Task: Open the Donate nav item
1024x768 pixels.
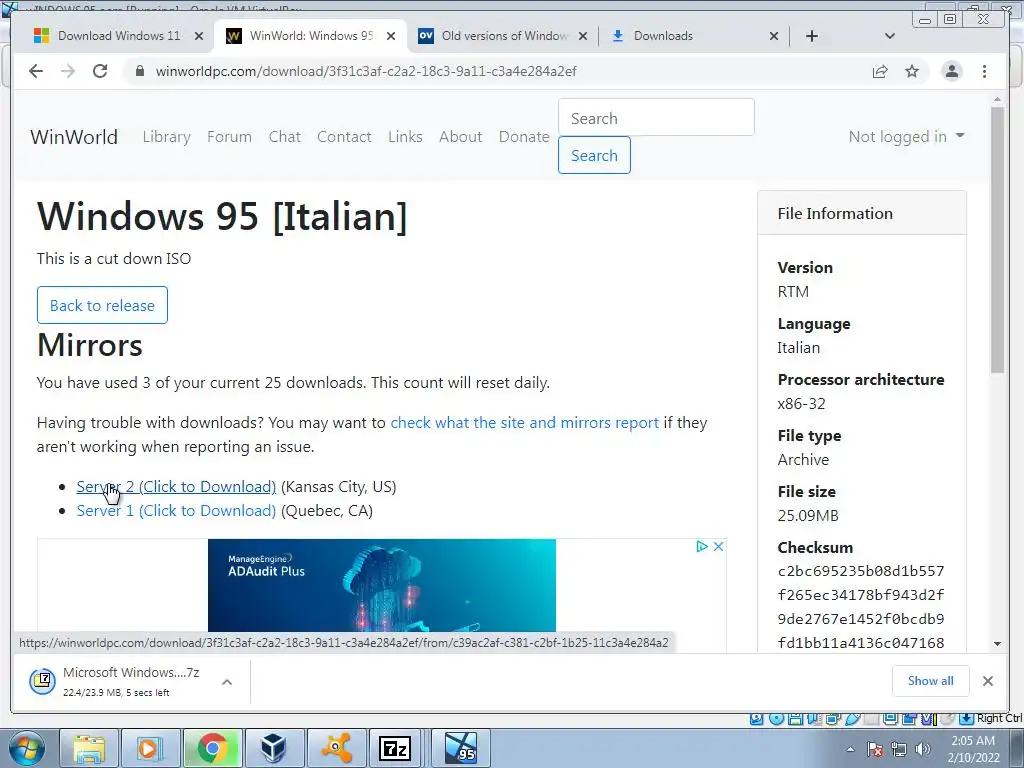Action: point(524,136)
